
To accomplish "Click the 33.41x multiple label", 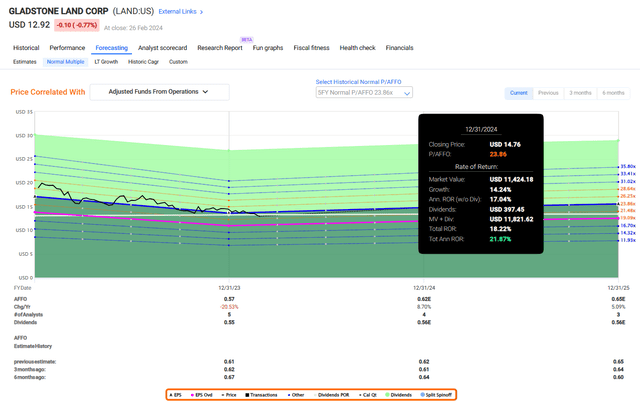I will [628, 174].
